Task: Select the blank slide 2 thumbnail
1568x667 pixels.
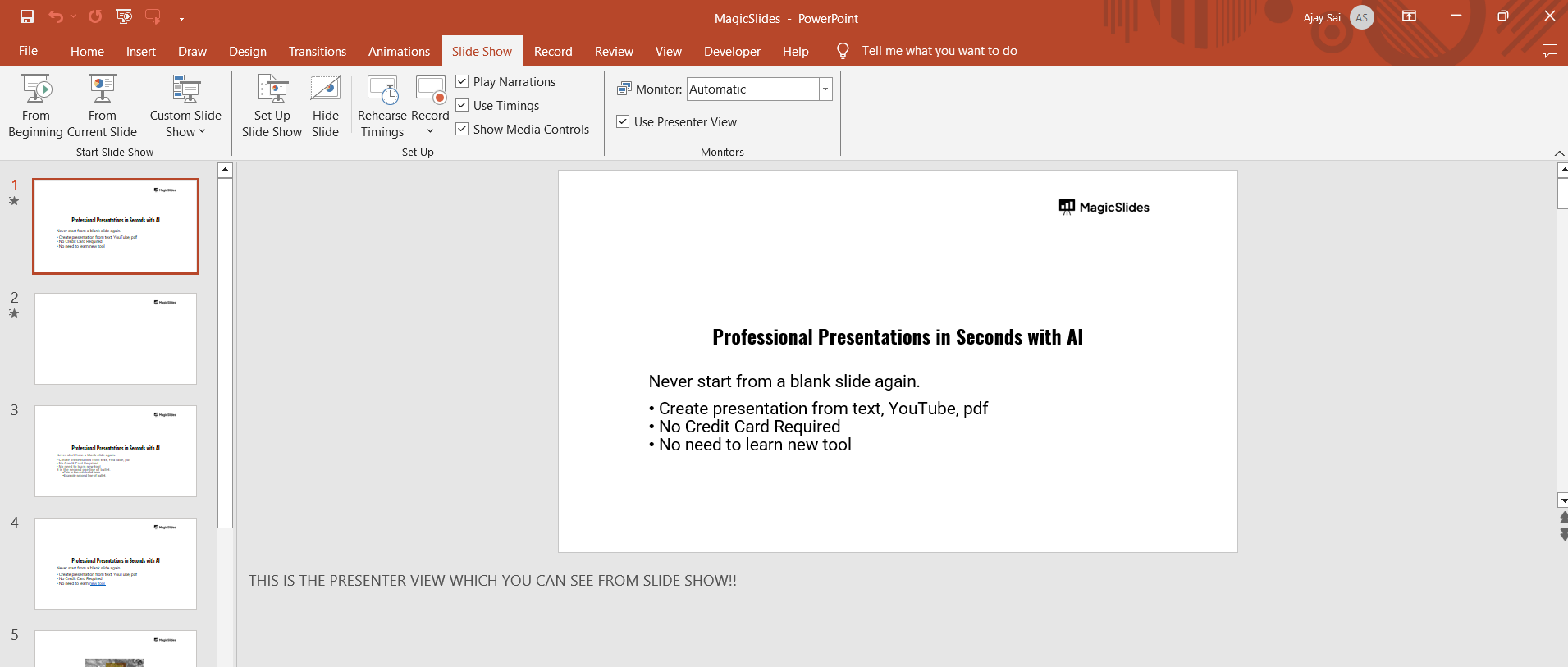Action: click(116, 339)
